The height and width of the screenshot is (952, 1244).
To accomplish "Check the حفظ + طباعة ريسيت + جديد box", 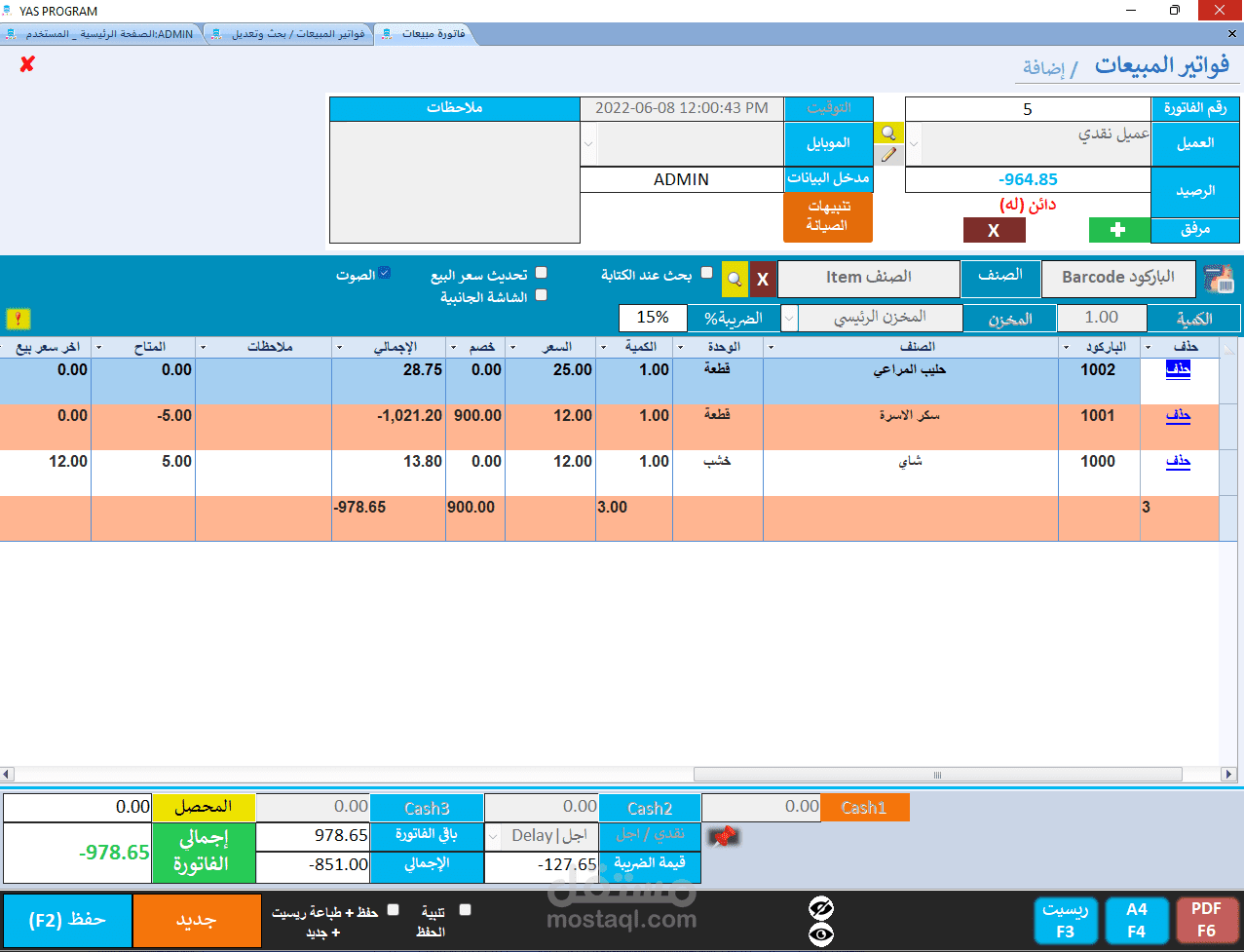I will click(x=394, y=910).
